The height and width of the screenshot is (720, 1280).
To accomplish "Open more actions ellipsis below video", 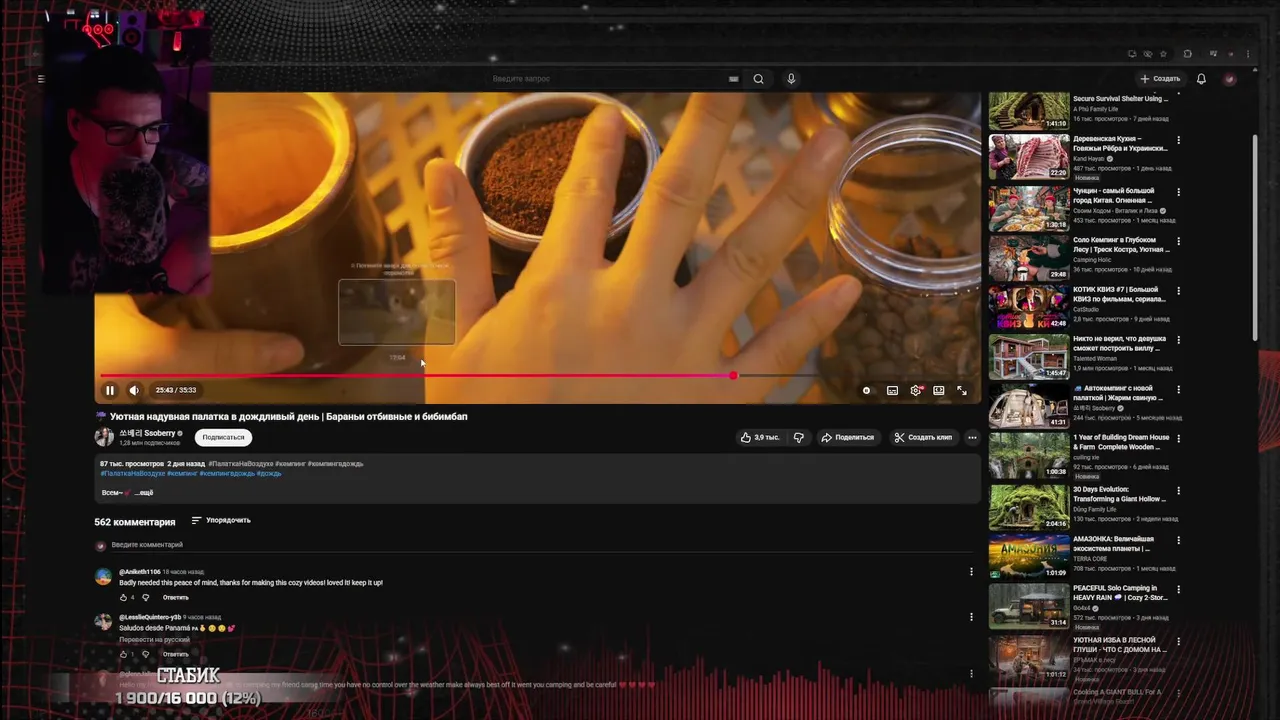I will (972, 437).
